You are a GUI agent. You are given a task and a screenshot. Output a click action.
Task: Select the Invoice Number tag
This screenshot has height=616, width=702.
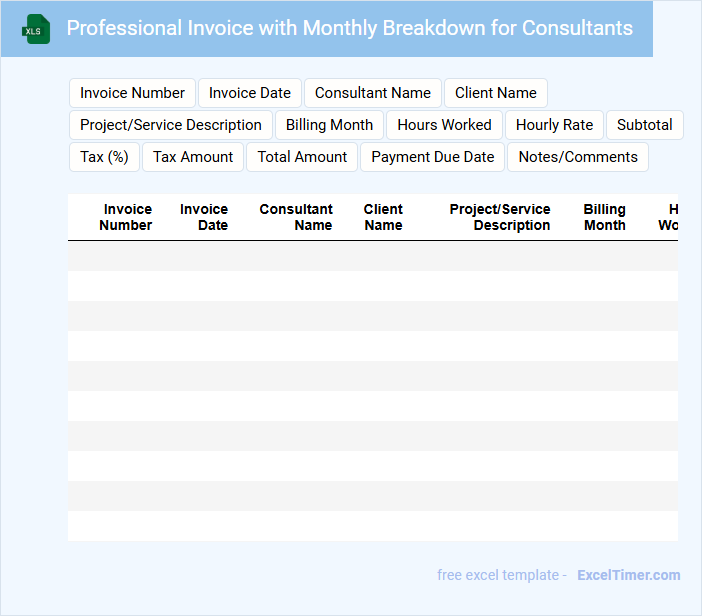(x=132, y=93)
